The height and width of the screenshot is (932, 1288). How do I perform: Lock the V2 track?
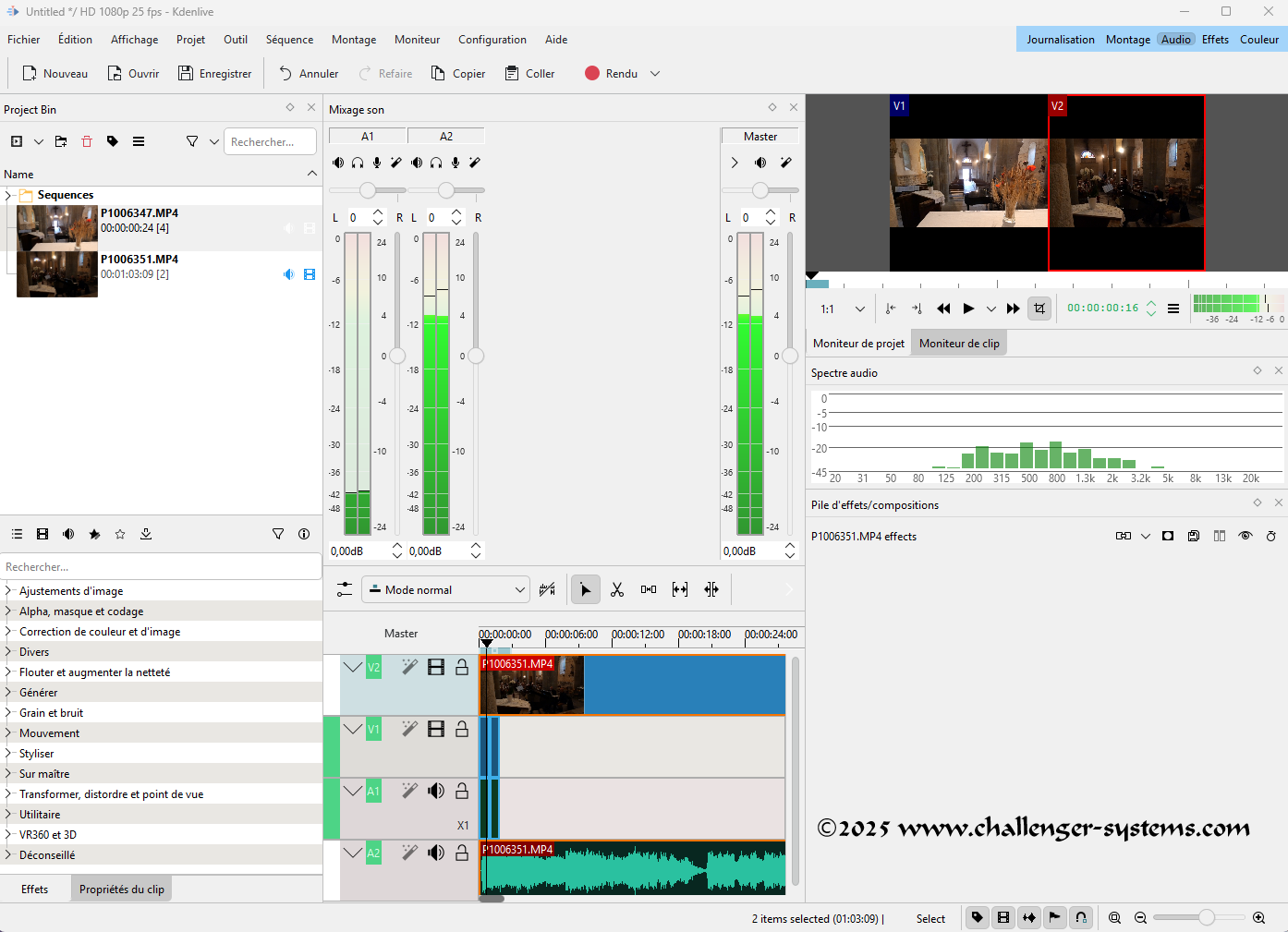[x=462, y=667]
